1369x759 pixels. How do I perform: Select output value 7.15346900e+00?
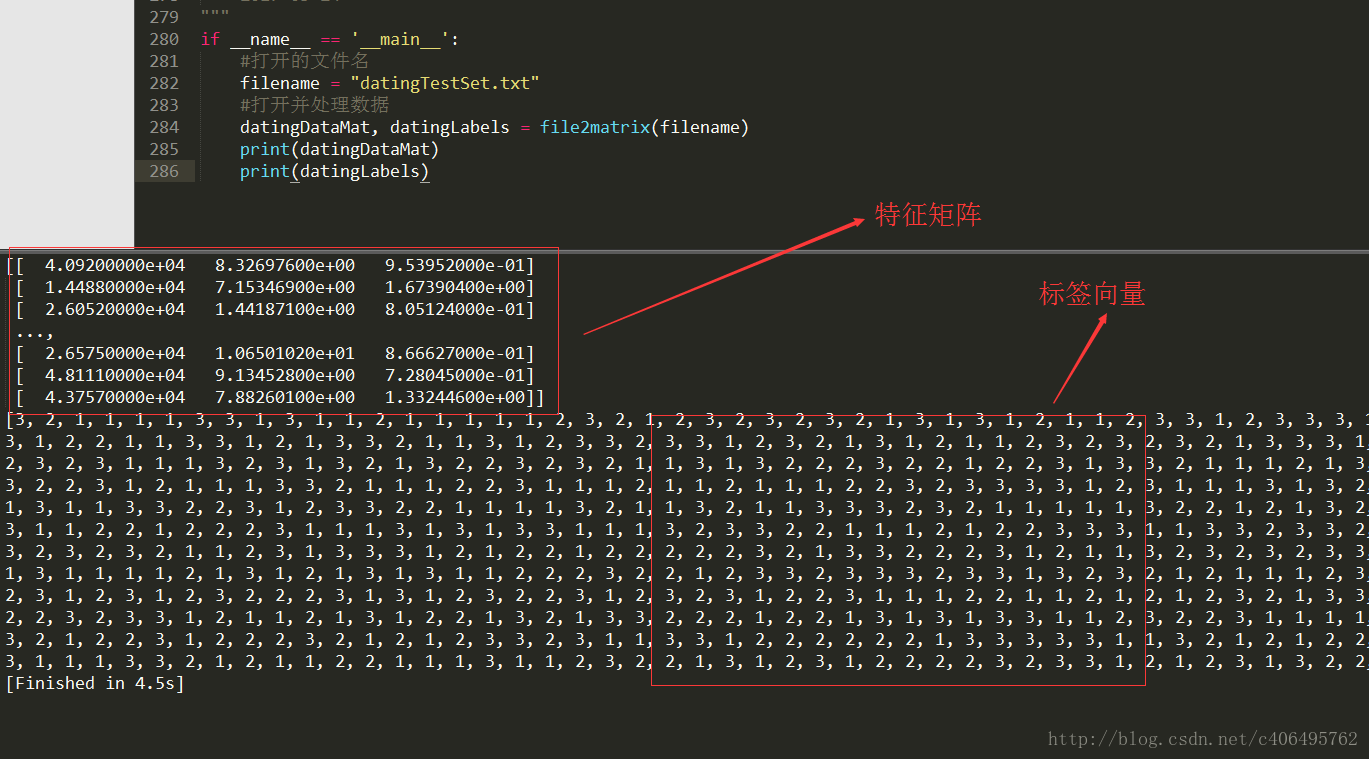coord(285,287)
